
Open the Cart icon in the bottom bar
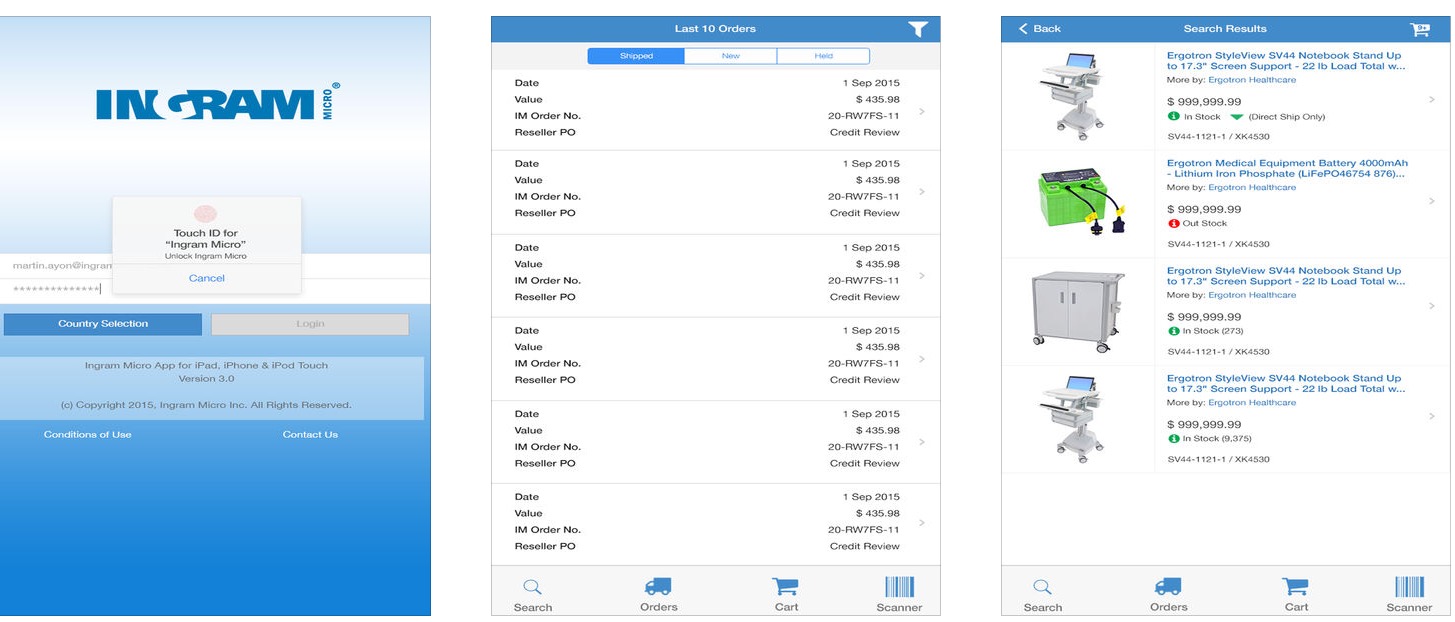pos(784,588)
